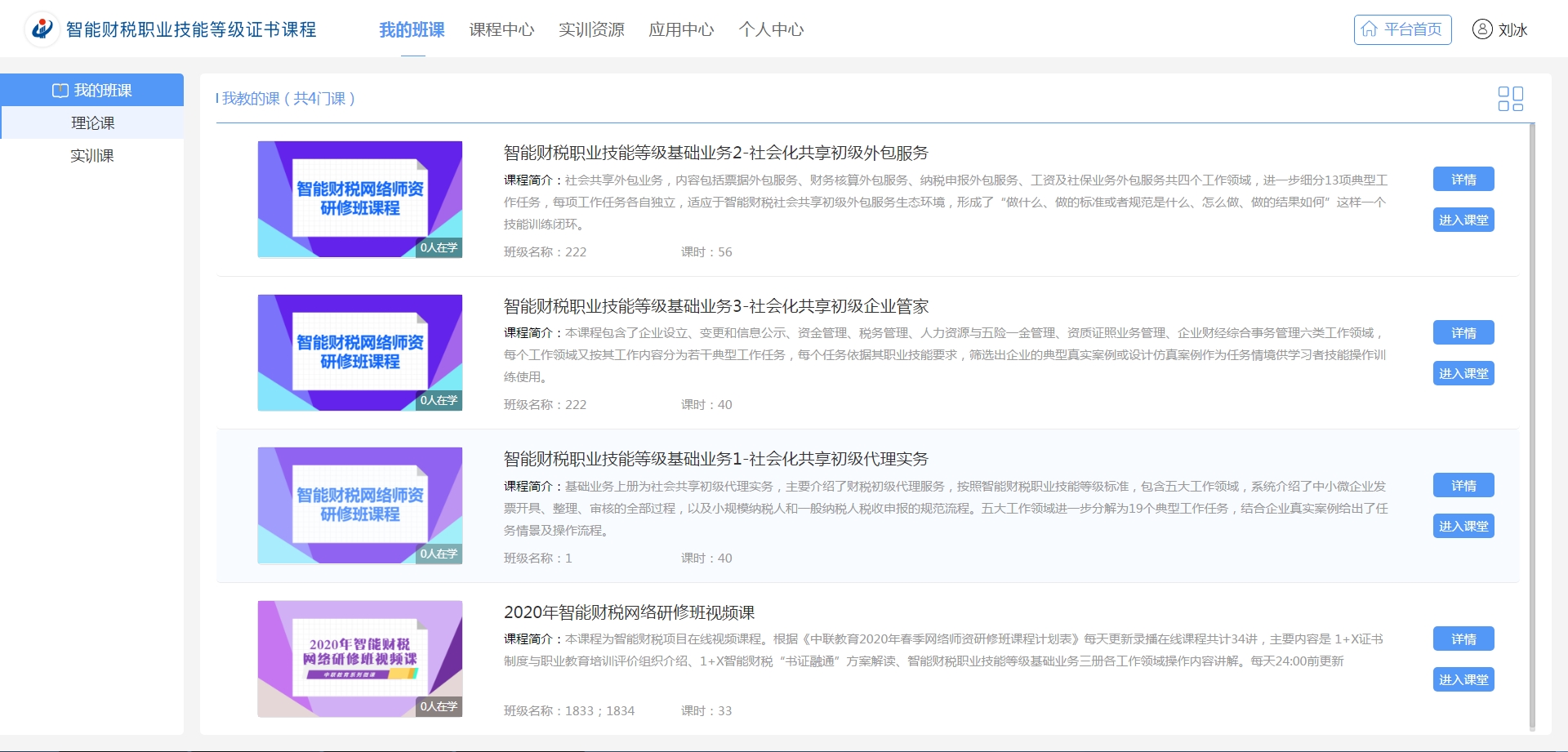Select 理论课 in the left sidebar
Image resolution: width=1568 pixels, height=752 pixels.
click(92, 123)
